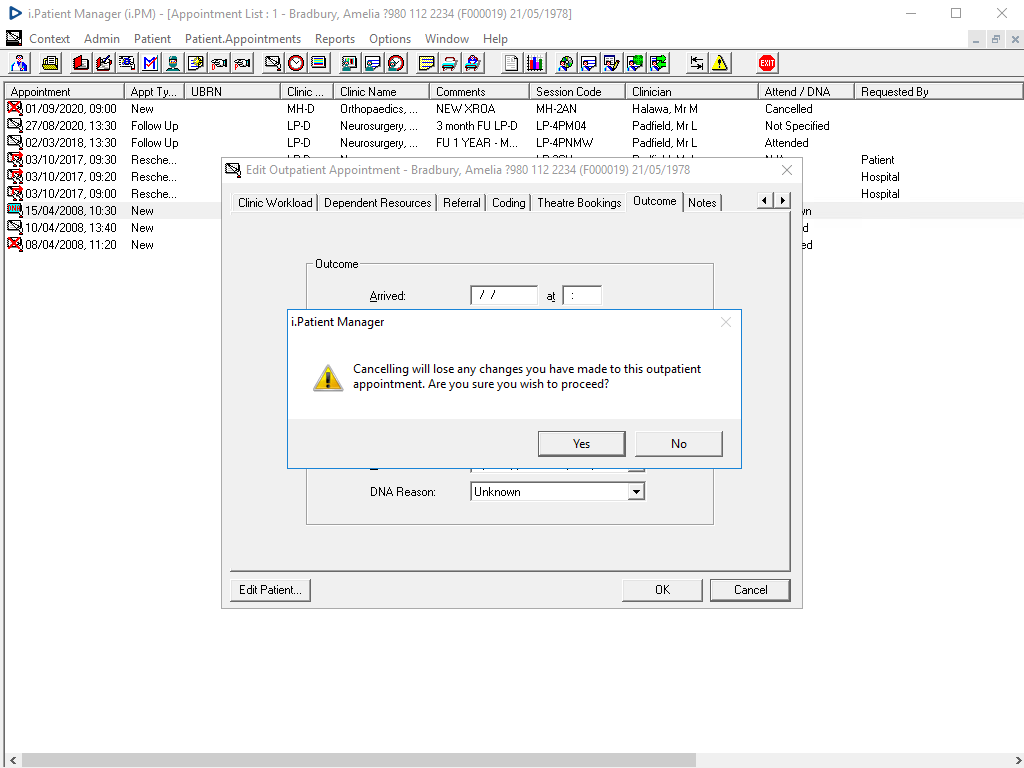Click the colored bar chart toolbar icon
1024x768 pixels.
coord(535,63)
